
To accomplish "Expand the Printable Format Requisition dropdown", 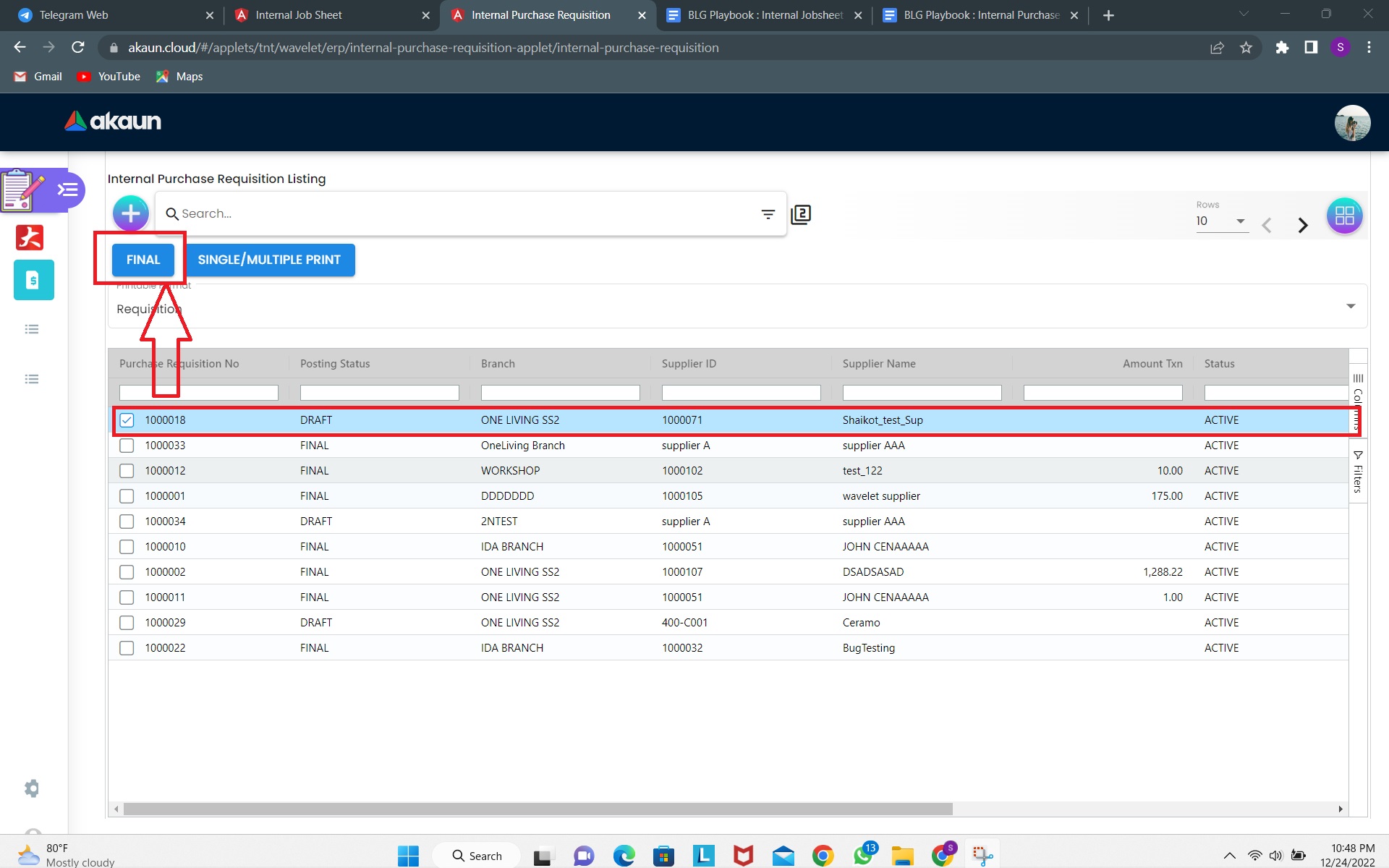I will click(x=1350, y=306).
